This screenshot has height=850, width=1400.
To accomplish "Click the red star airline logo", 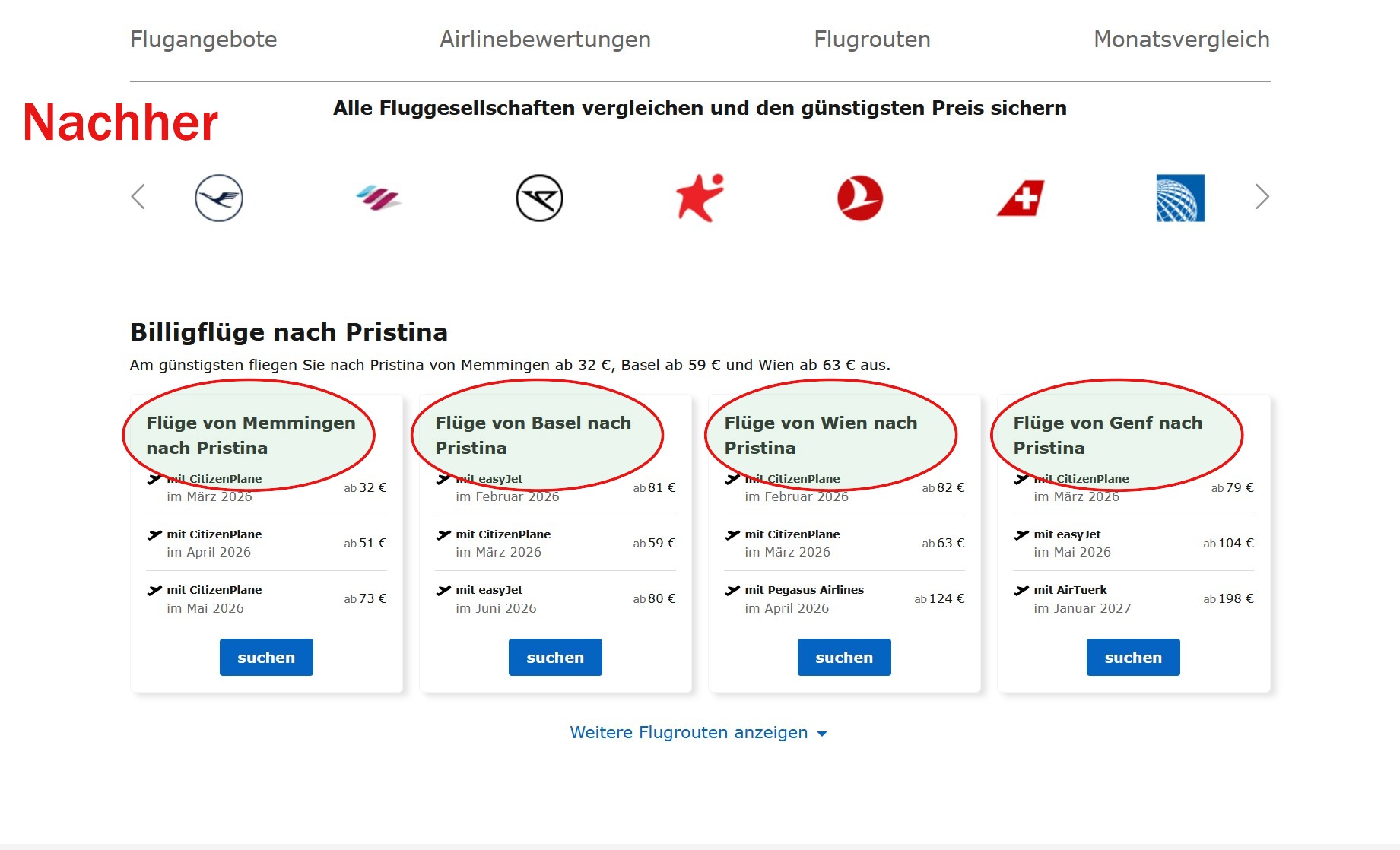I will [700, 198].
